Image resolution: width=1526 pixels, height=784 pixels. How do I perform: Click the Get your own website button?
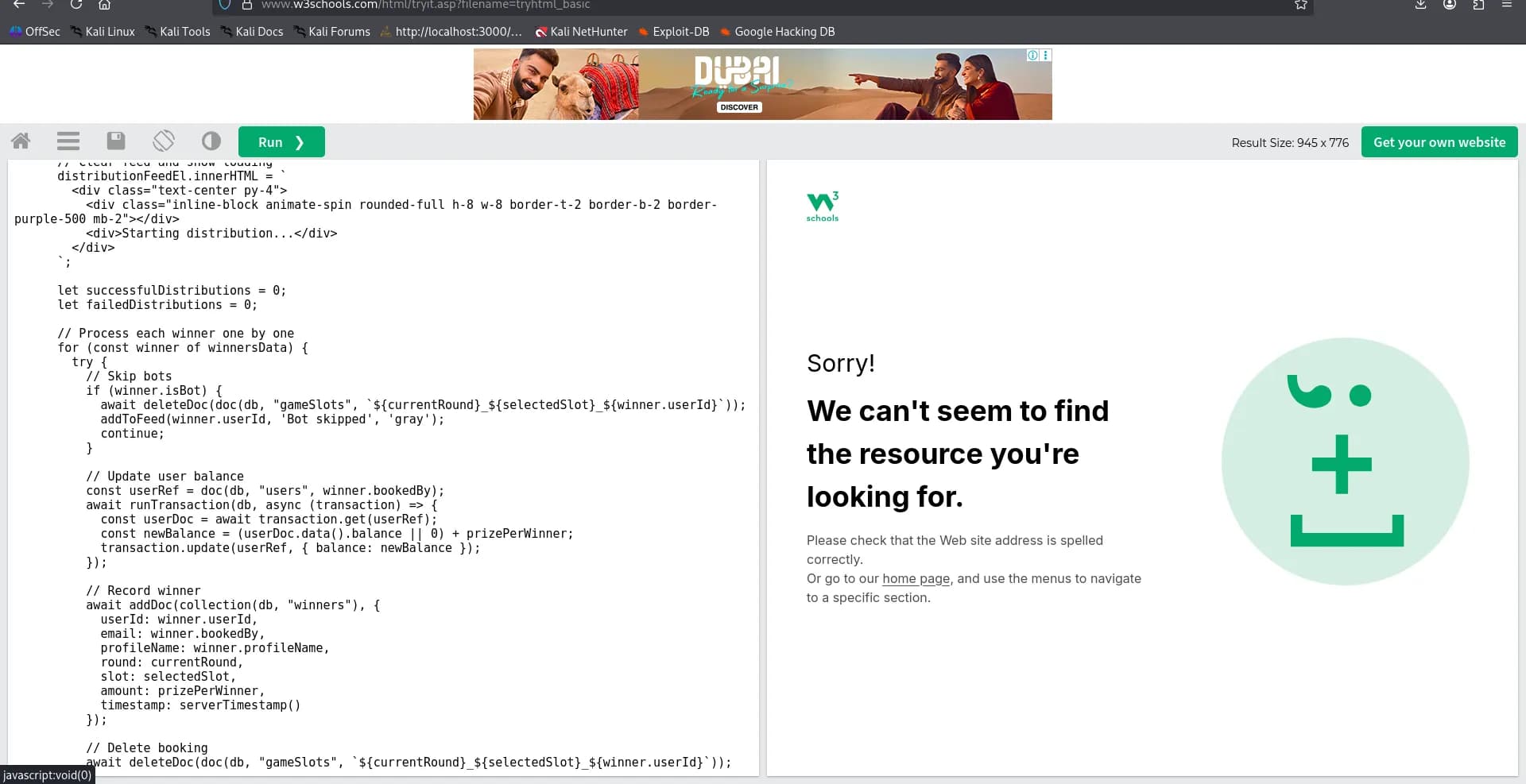[x=1439, y=142]
